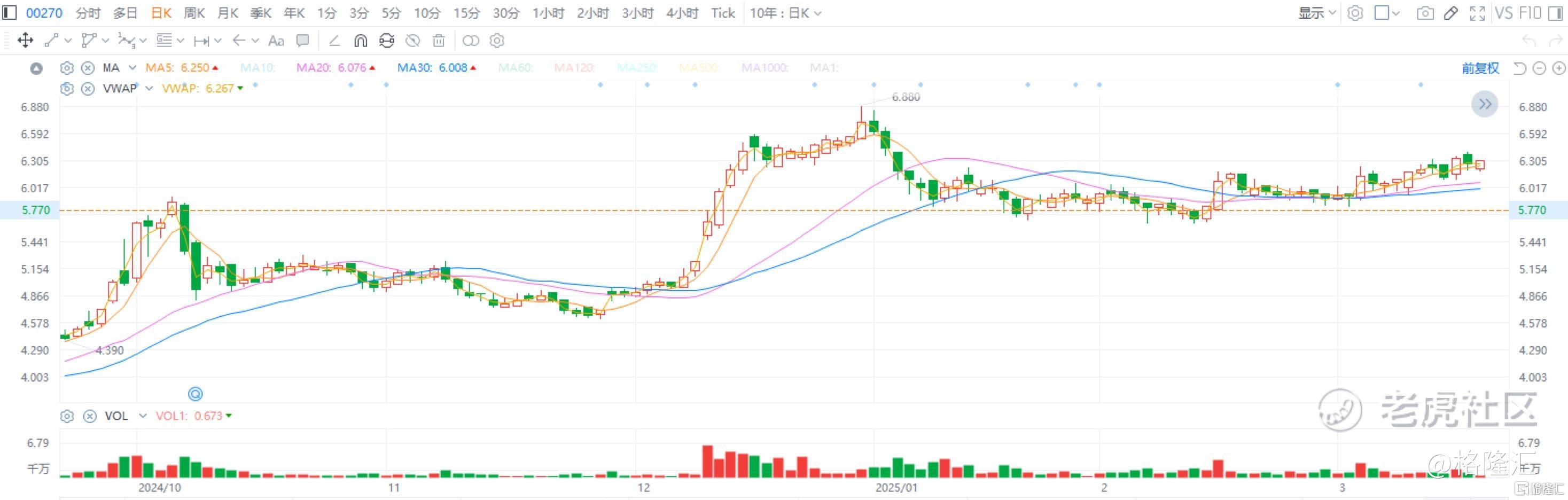Select the wave pattern drawing tool
Image resolution: width=1568 pixels, height=500 pixels.
tap(126, 41)
